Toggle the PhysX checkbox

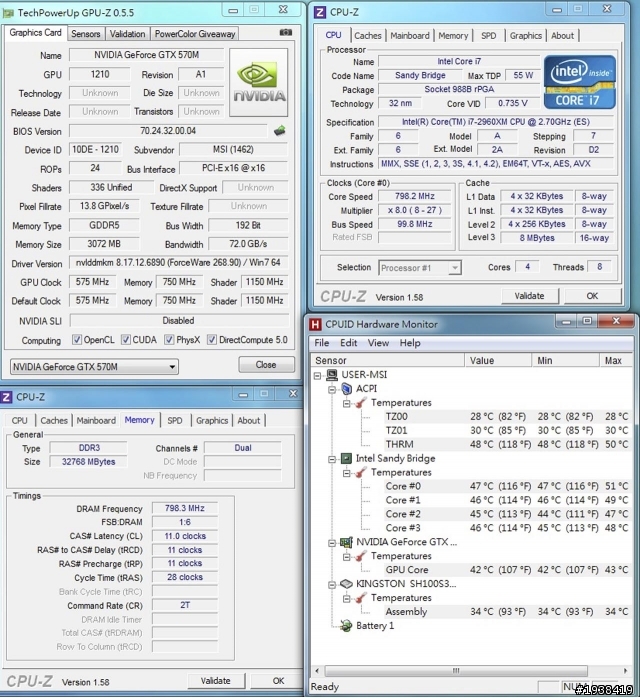click(169, 340)
